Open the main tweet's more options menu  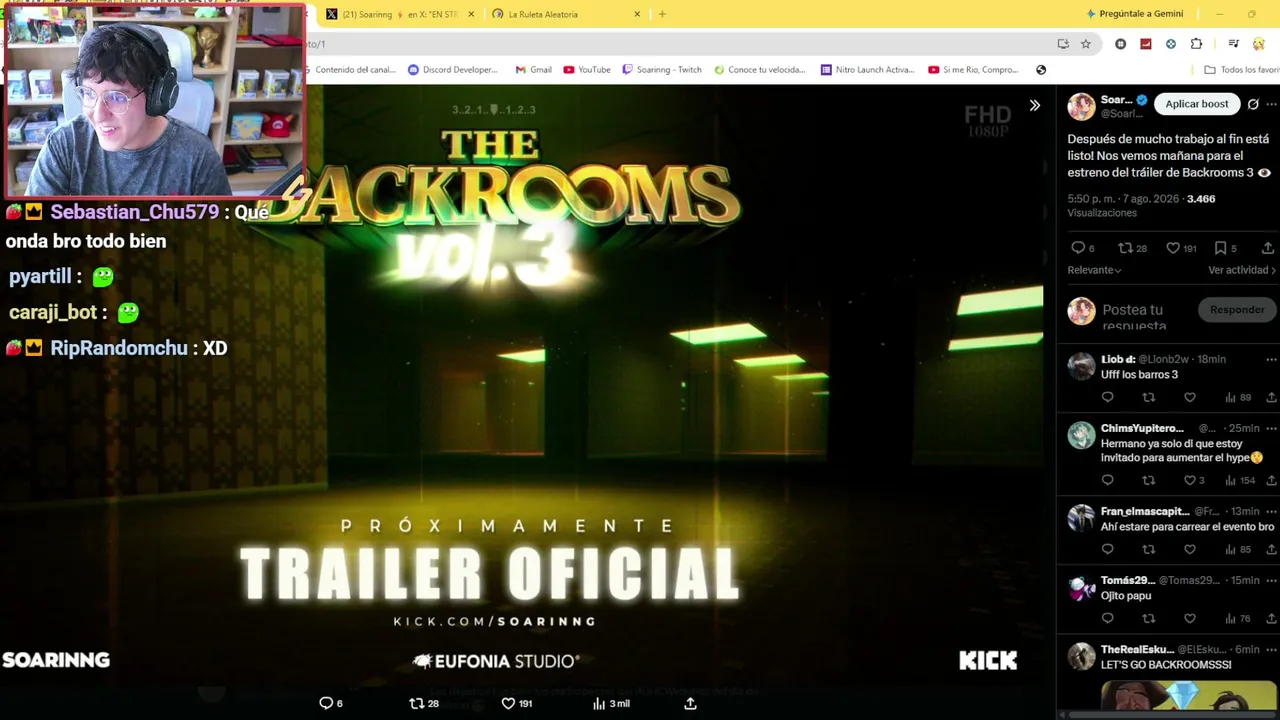click(x=1272, y=104)
